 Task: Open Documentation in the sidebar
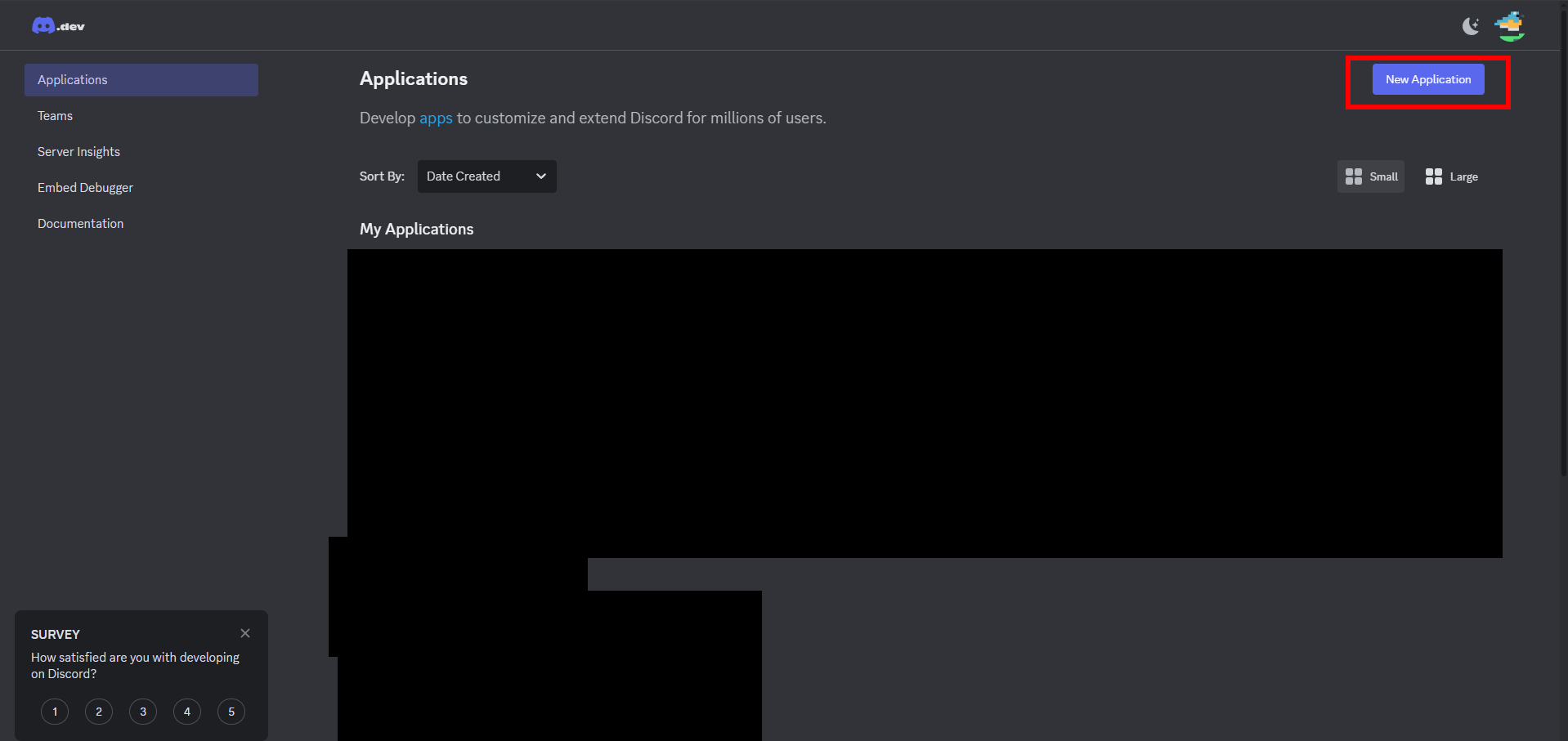coord(141,224)
